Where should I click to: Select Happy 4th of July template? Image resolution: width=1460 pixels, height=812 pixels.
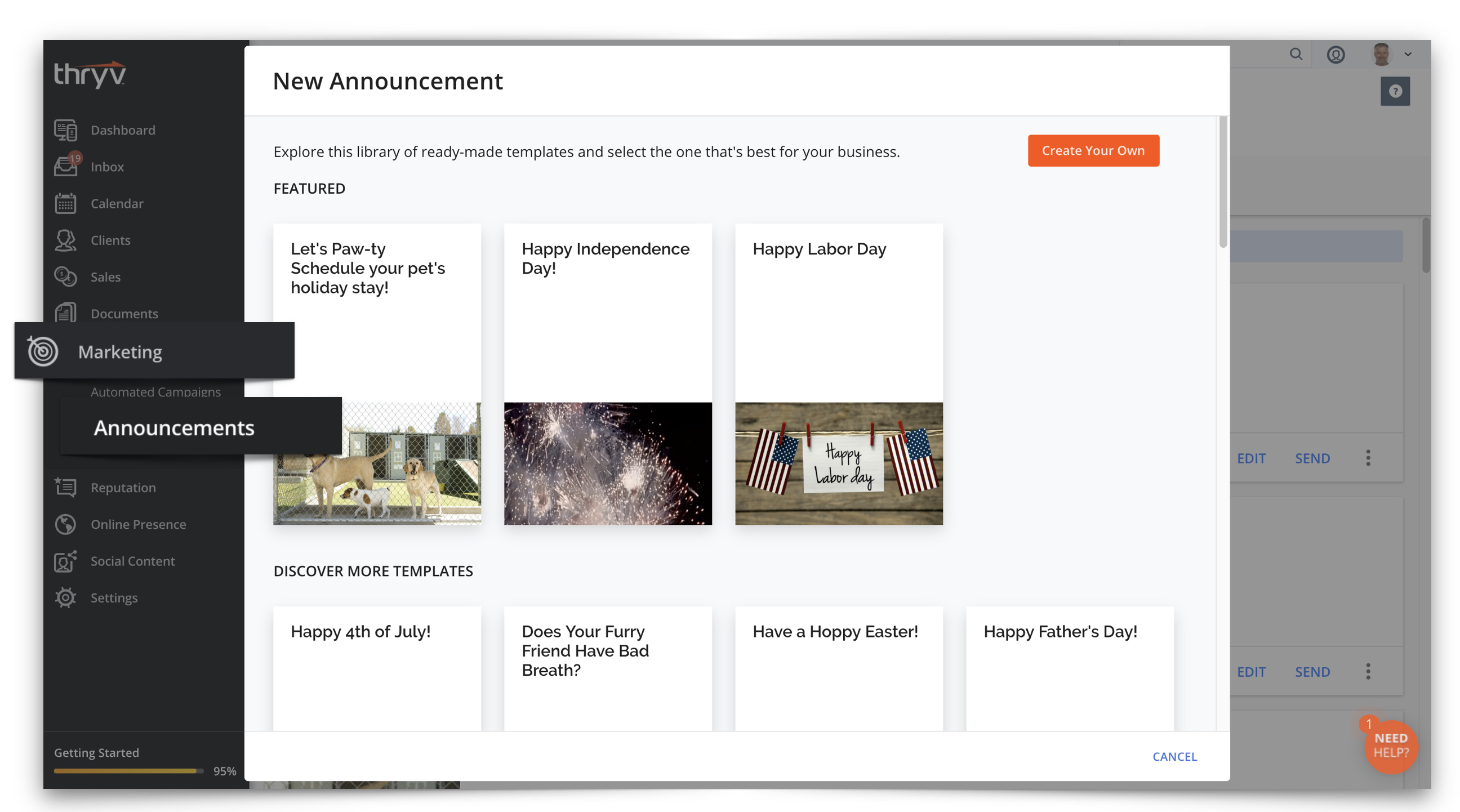coord(377,668)
